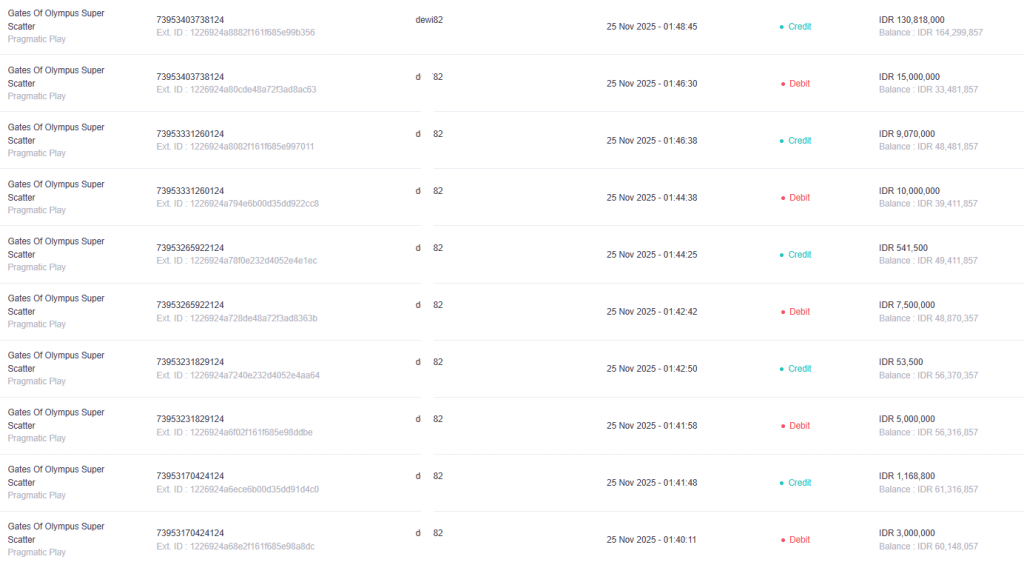1024x565 pixels.
Task: Click the red Debit dot at 01:44:38
Action: point(782,198)
